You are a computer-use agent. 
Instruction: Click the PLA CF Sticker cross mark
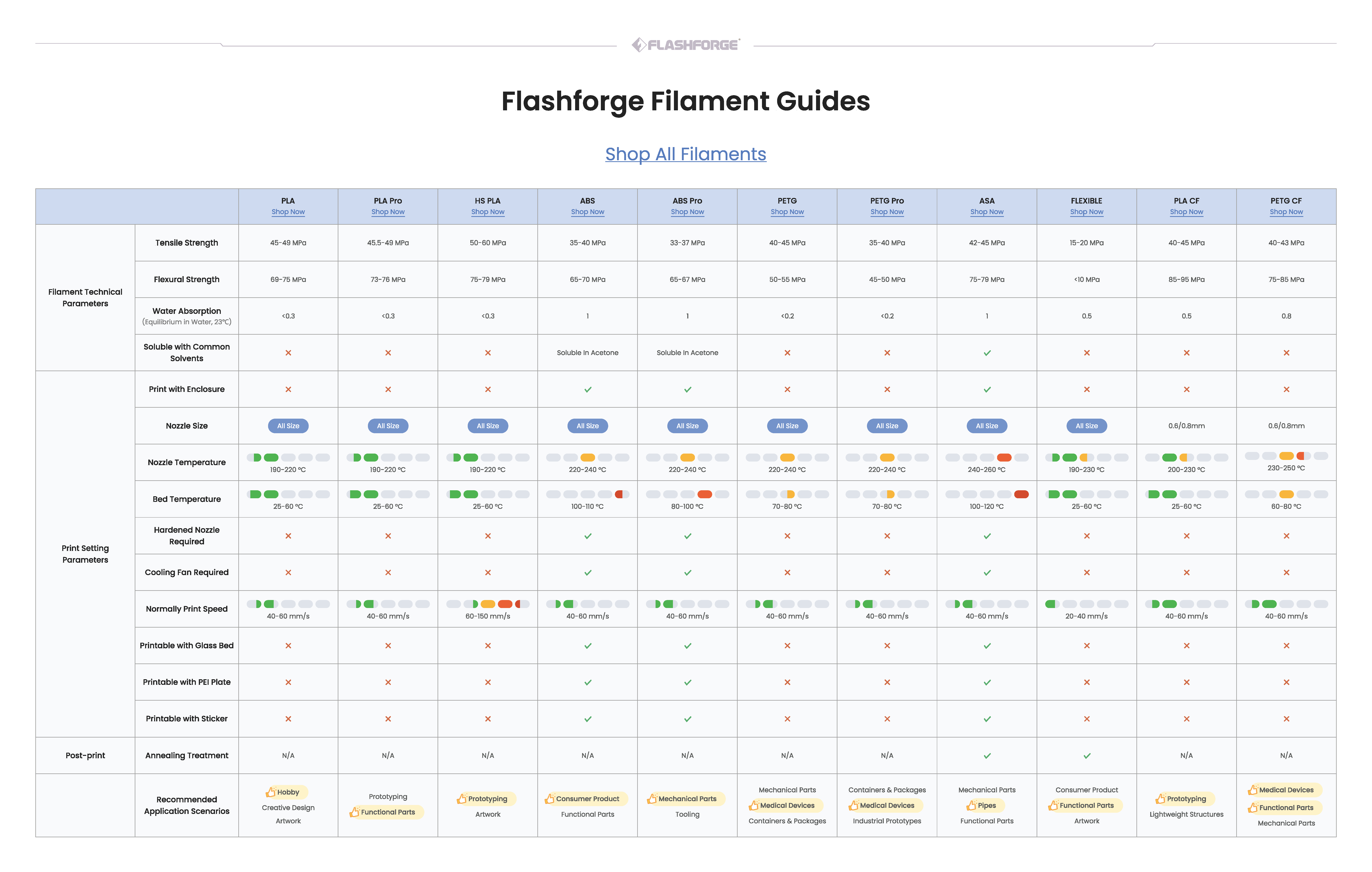[x=1186, y=719]
